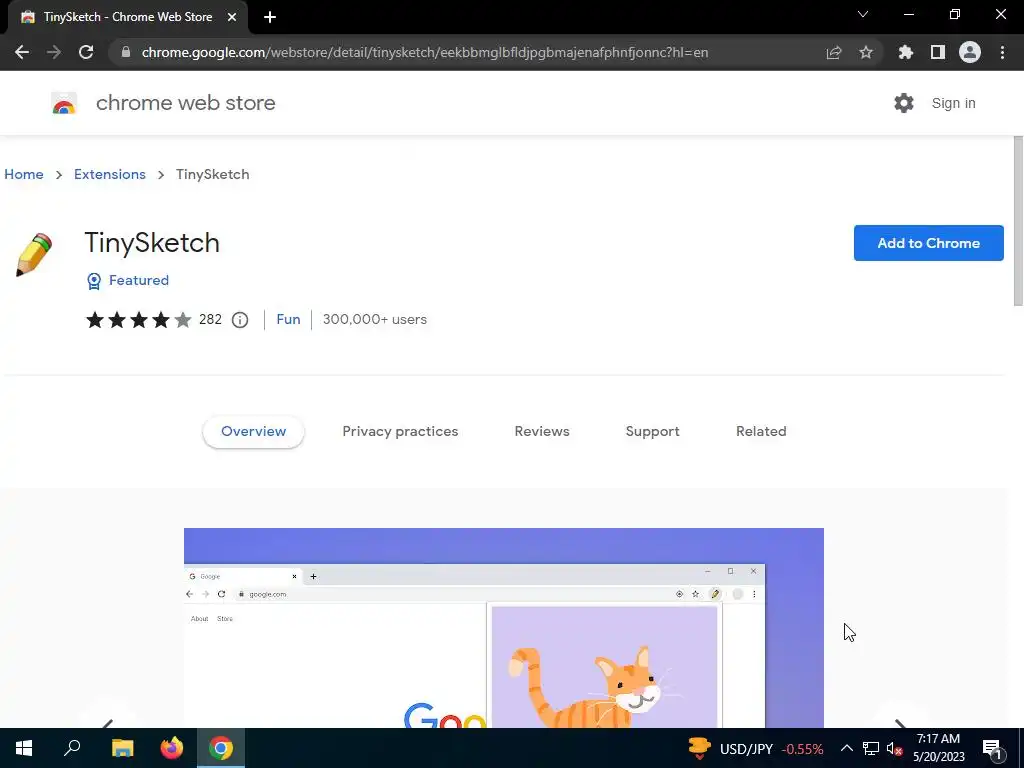Show previous screenshot arrow

click(108, 721)
